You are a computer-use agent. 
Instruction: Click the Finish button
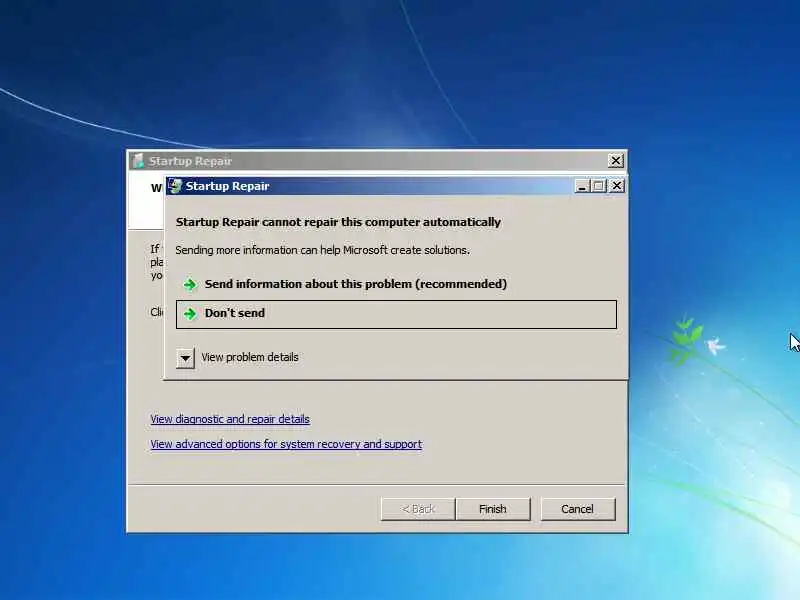coord(493,509)
